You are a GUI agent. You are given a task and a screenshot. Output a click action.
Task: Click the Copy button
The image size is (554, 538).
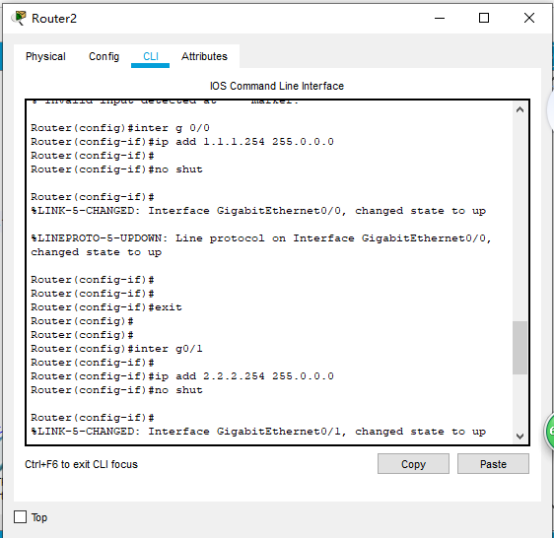(x=413, y=464)
